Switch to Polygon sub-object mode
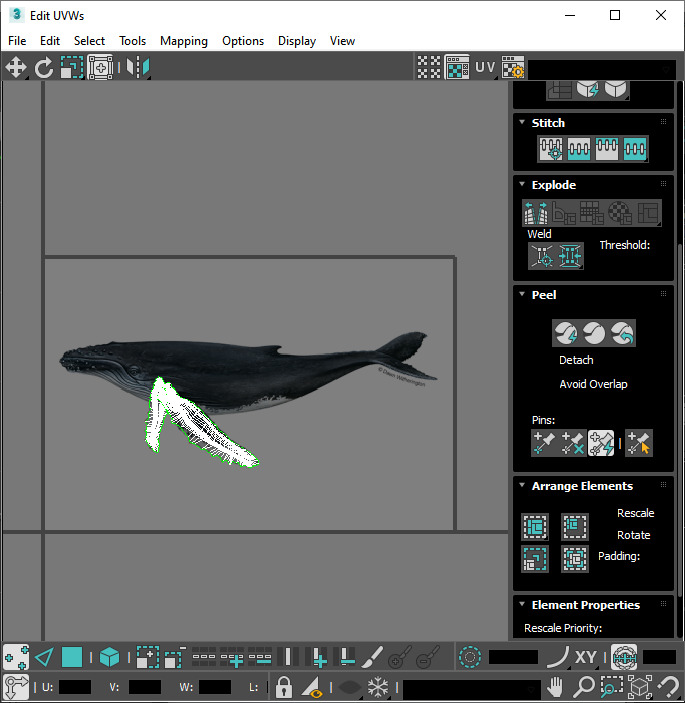This screenshot has width=685, height=703. tap(72, 658)
